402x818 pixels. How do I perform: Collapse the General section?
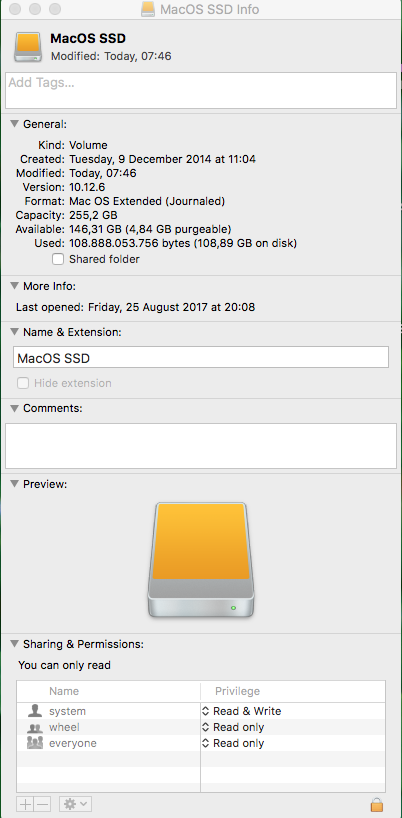pyautogui.click(x=15, y=124)
